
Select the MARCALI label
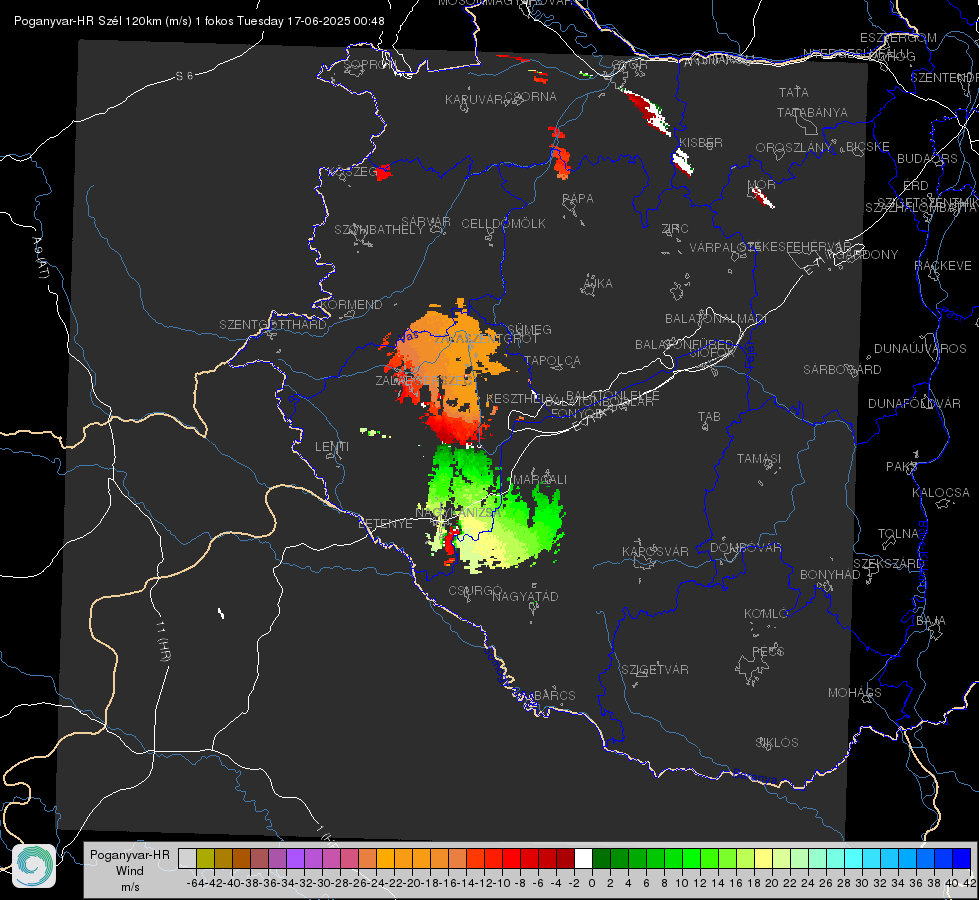point(540,479)
